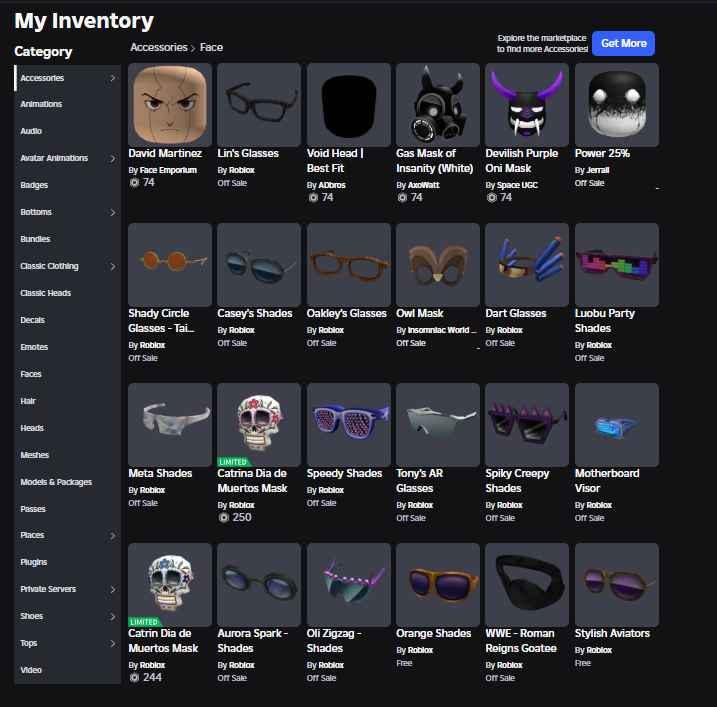This screenshot has height=707, width=717.
Task: Open Devilish Purple Oni Mask image
Action: pos(527,105)
